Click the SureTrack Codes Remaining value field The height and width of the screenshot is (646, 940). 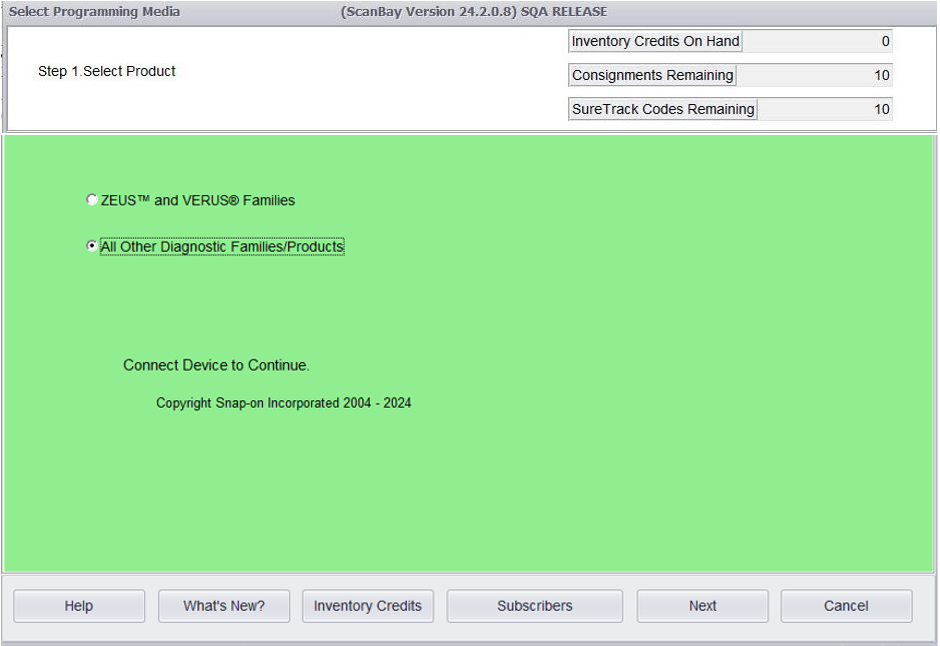coord(824,109)
